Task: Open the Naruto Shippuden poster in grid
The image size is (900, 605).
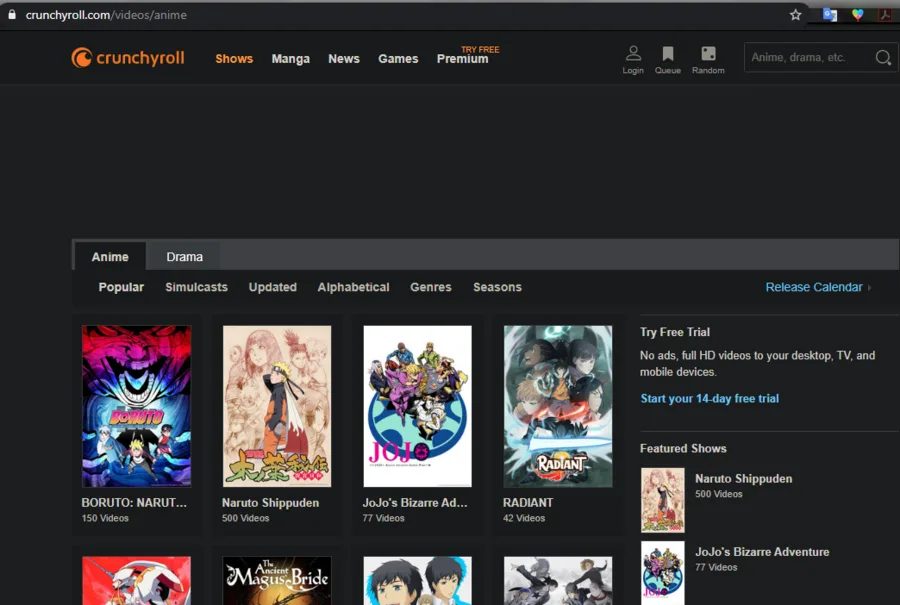Action: pos(277,406)
